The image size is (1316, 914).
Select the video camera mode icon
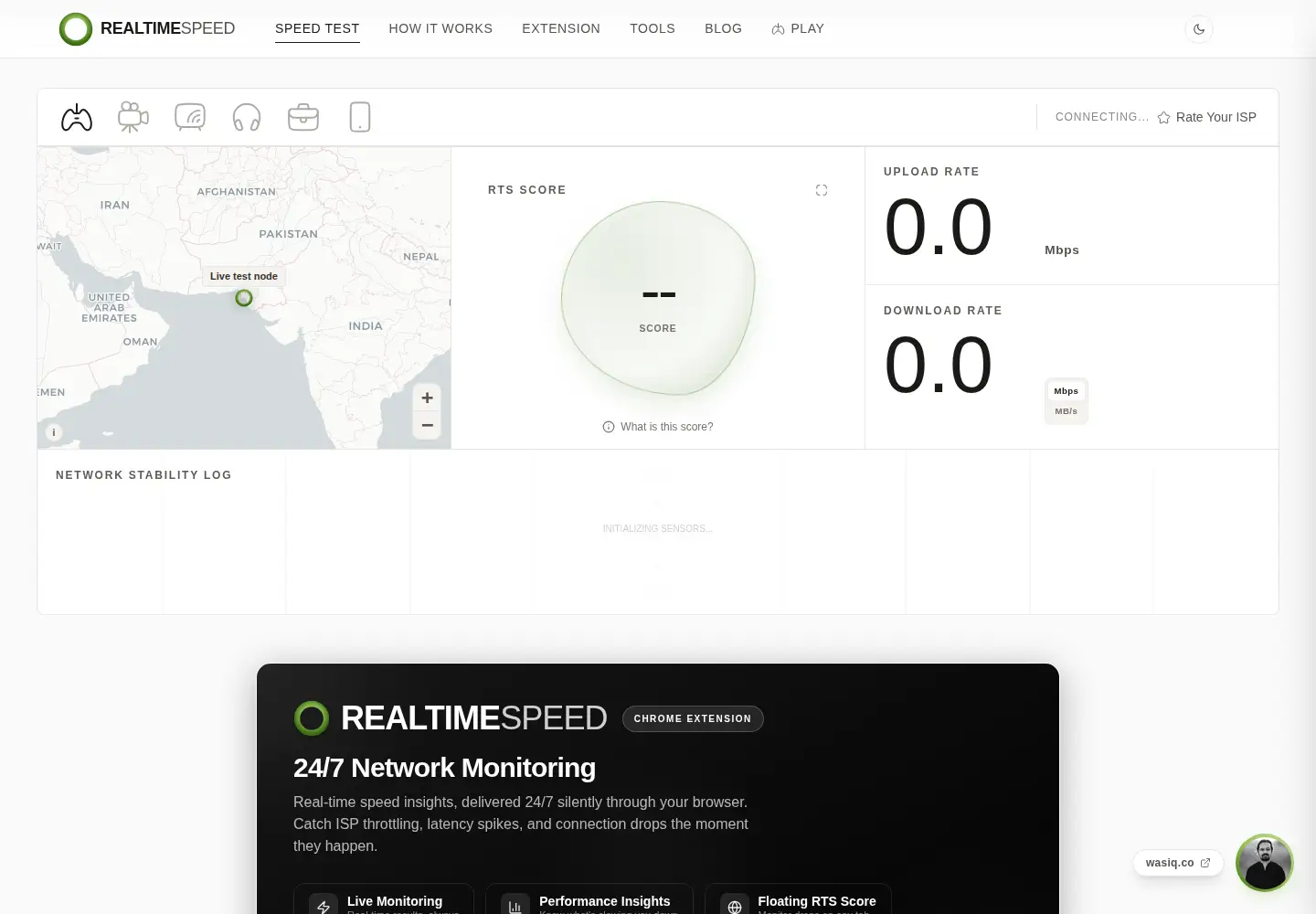[133, 117]
